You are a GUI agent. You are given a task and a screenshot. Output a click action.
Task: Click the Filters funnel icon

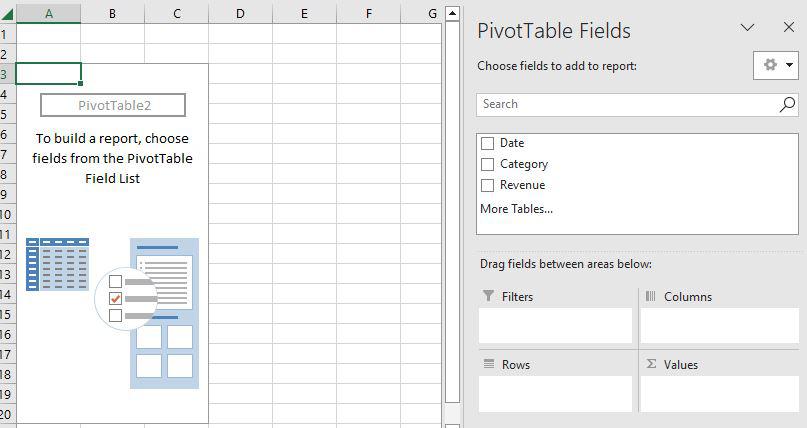coord(488,296)
